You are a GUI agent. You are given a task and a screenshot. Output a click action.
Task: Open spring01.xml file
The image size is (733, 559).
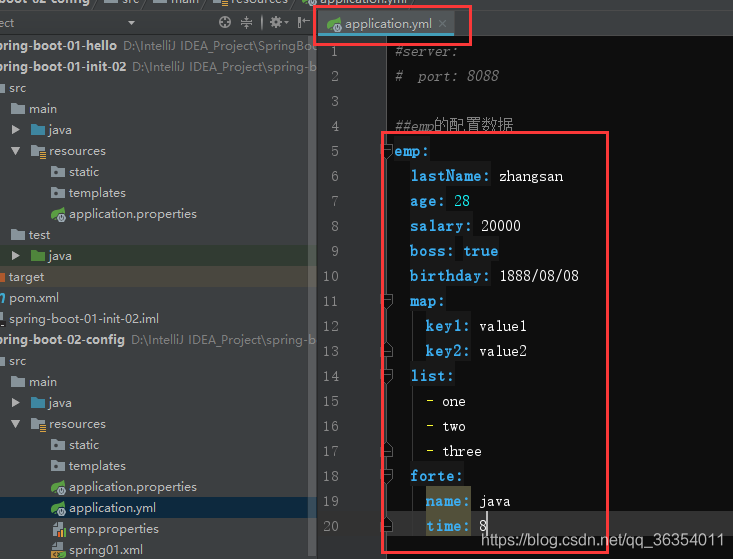(x=106, y=550)
